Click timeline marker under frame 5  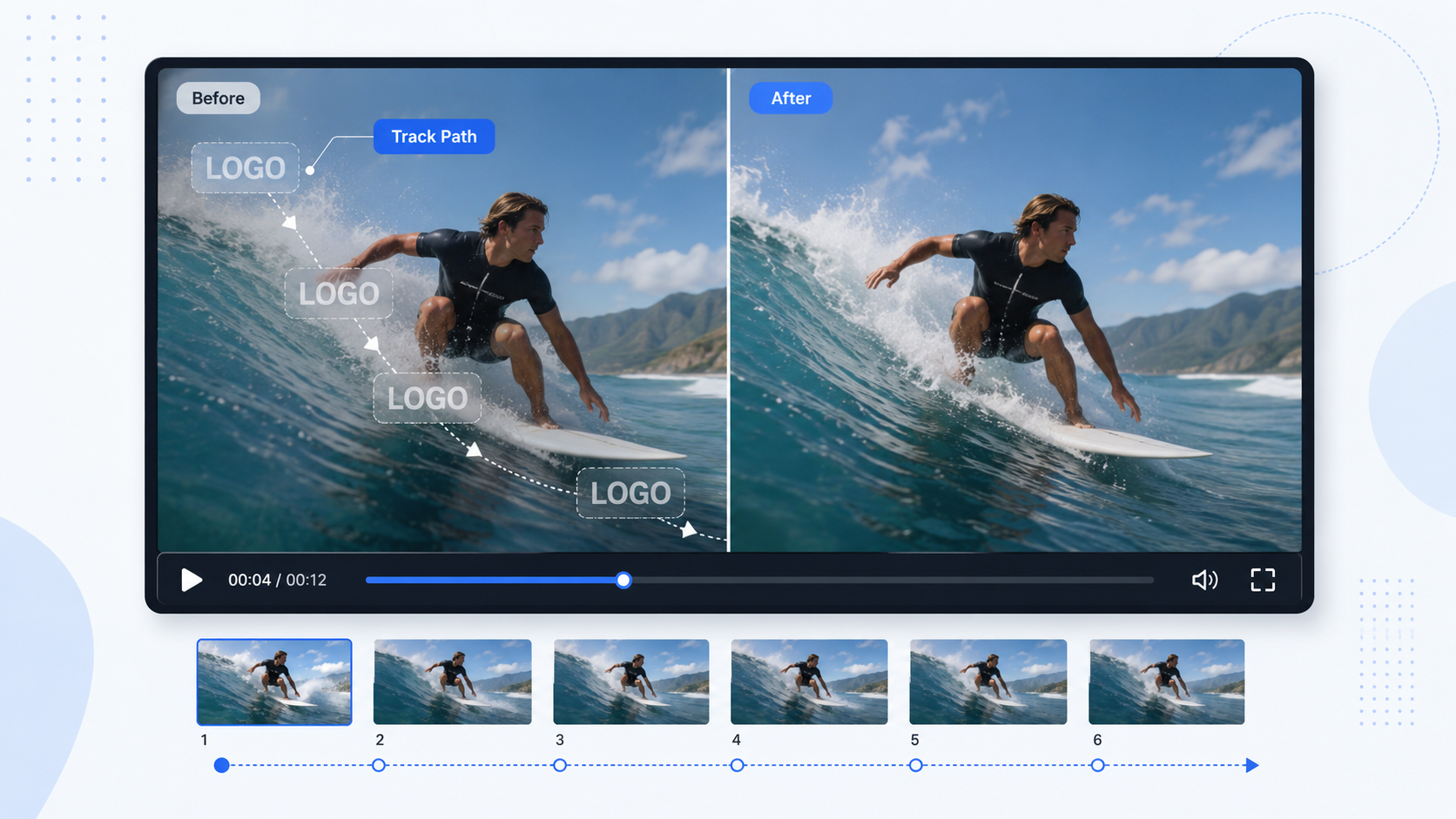916,765
